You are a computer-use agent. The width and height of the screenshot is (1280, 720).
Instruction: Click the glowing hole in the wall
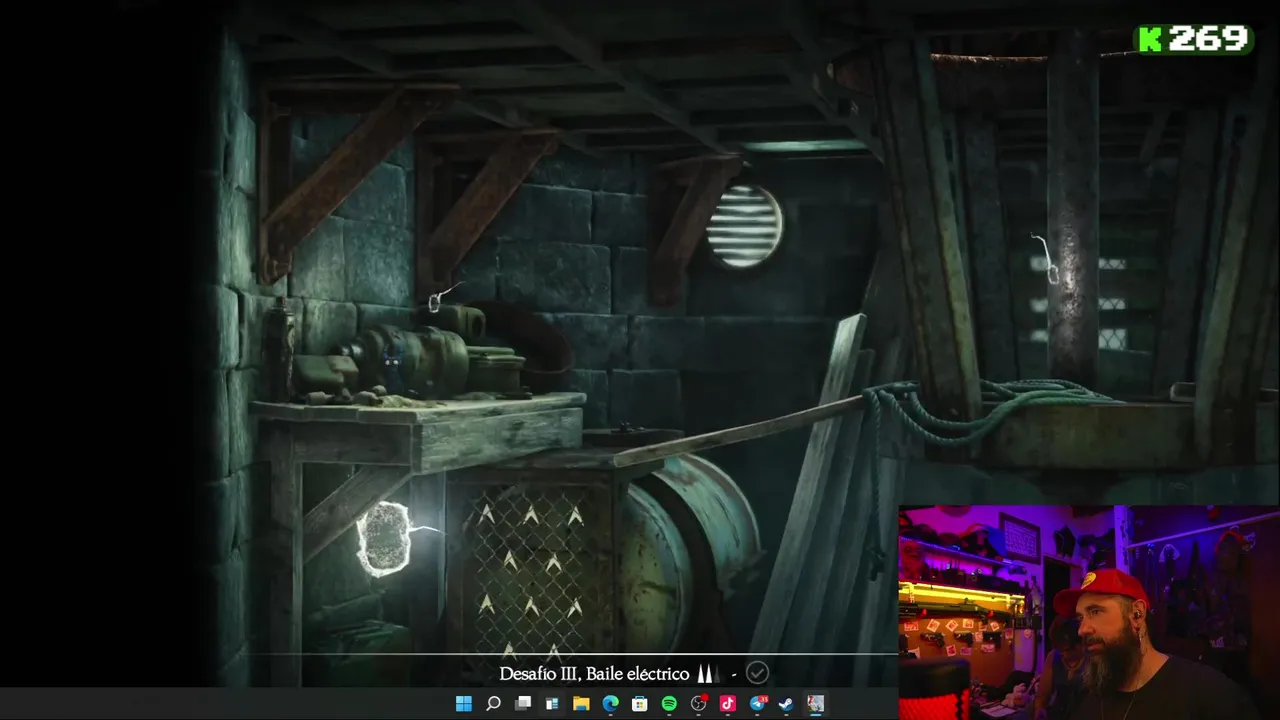click(x=385, y=539)
